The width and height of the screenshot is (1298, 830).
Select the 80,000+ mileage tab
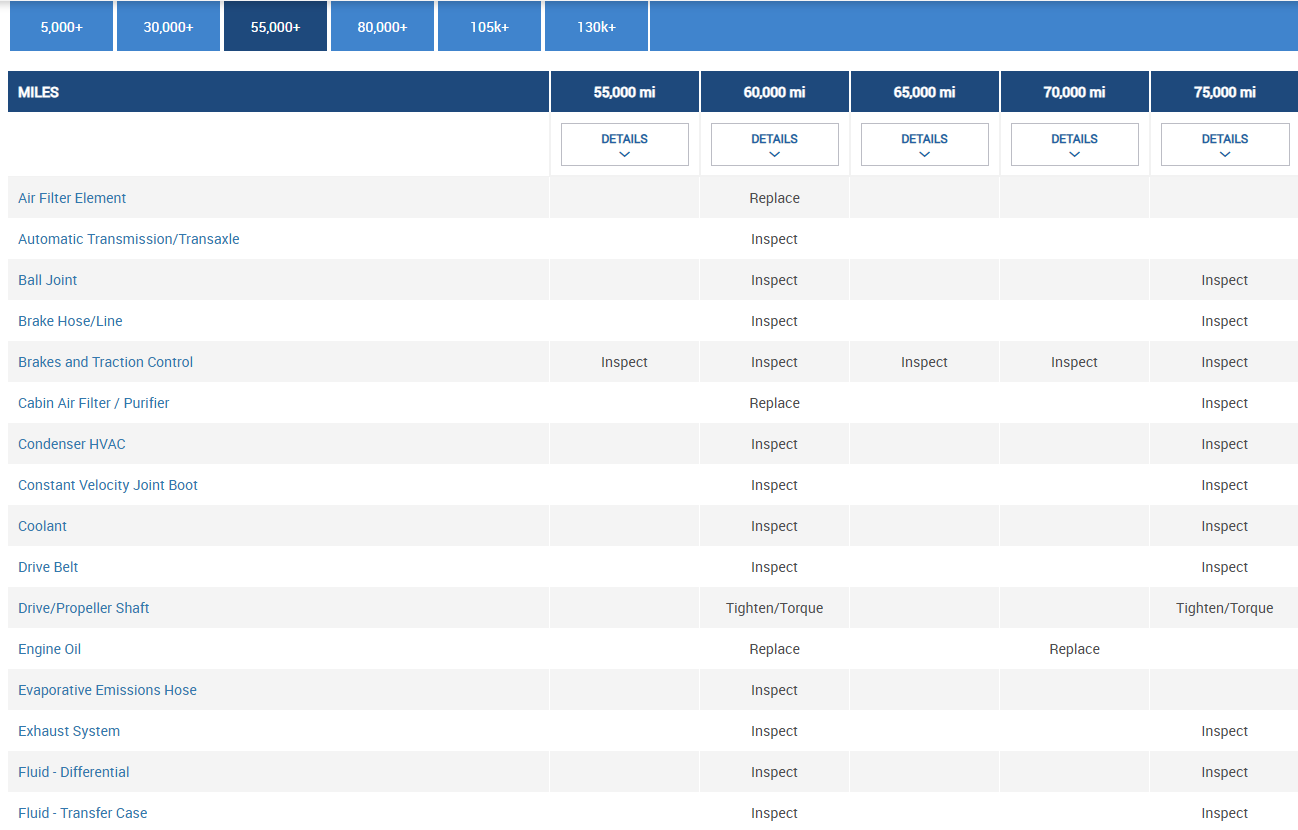click(382, 27)
